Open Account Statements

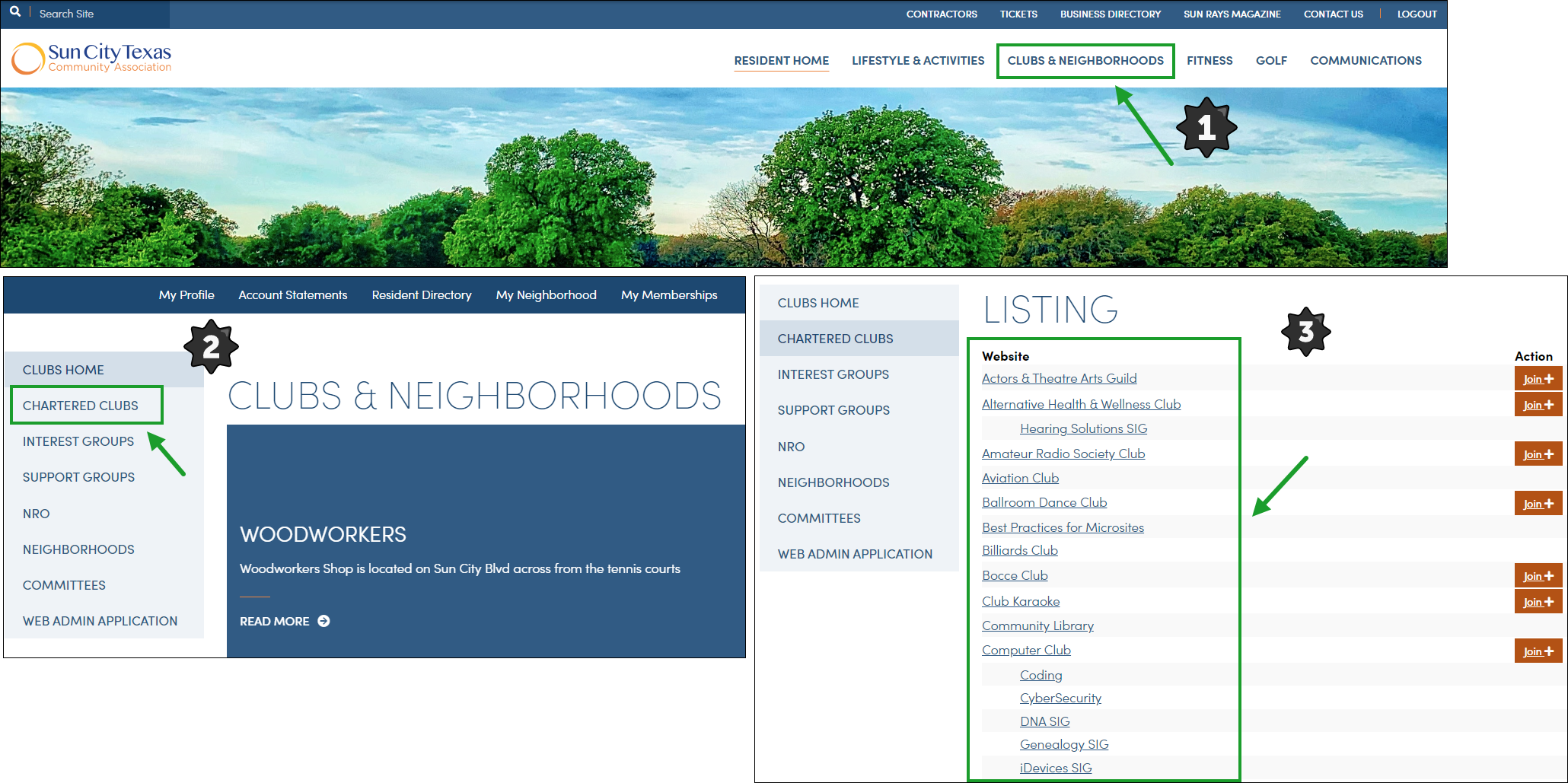click(293, 294)
